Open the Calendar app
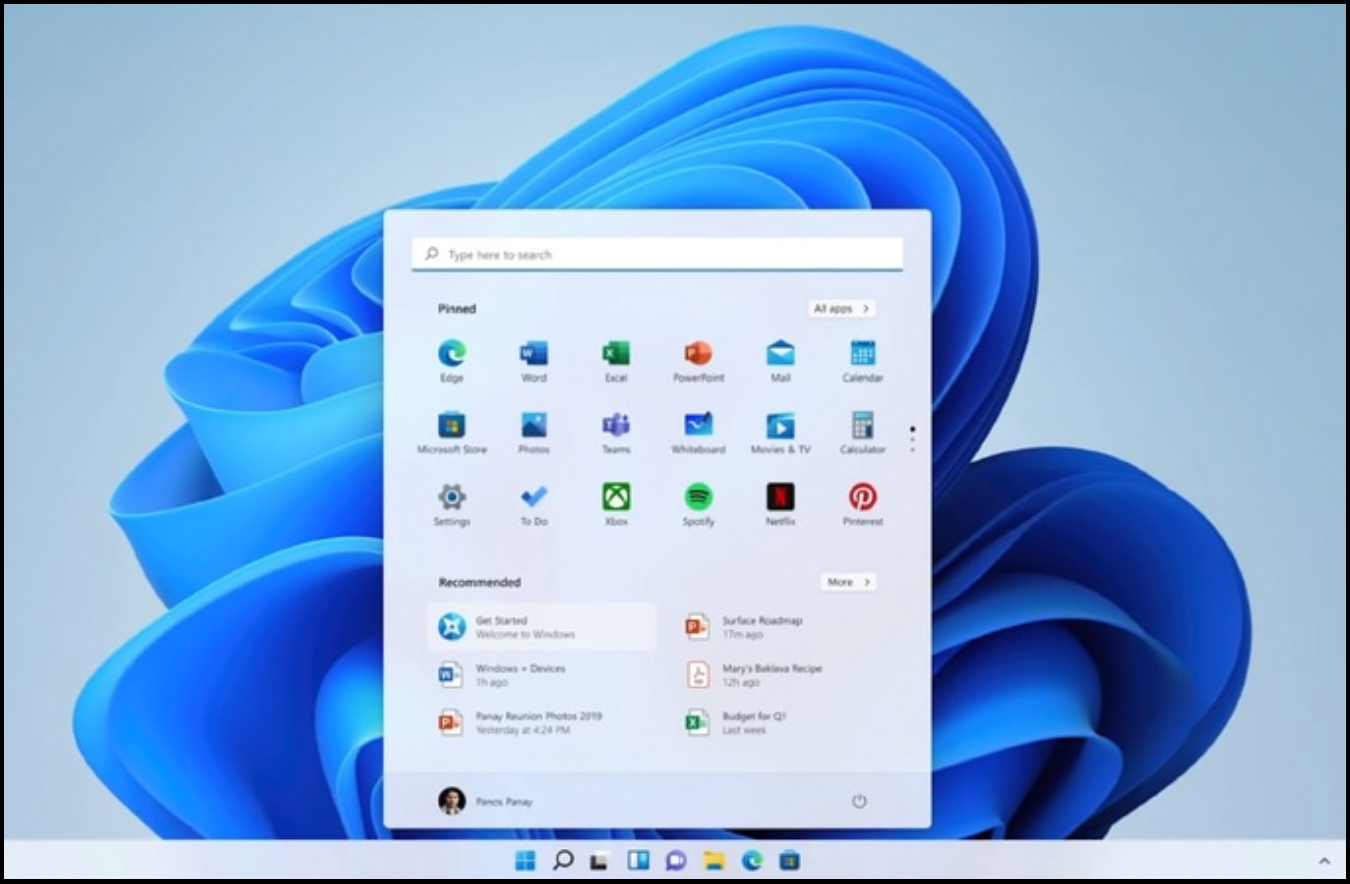The width and height of the screenshot is (1350, 884). (862, 361)
